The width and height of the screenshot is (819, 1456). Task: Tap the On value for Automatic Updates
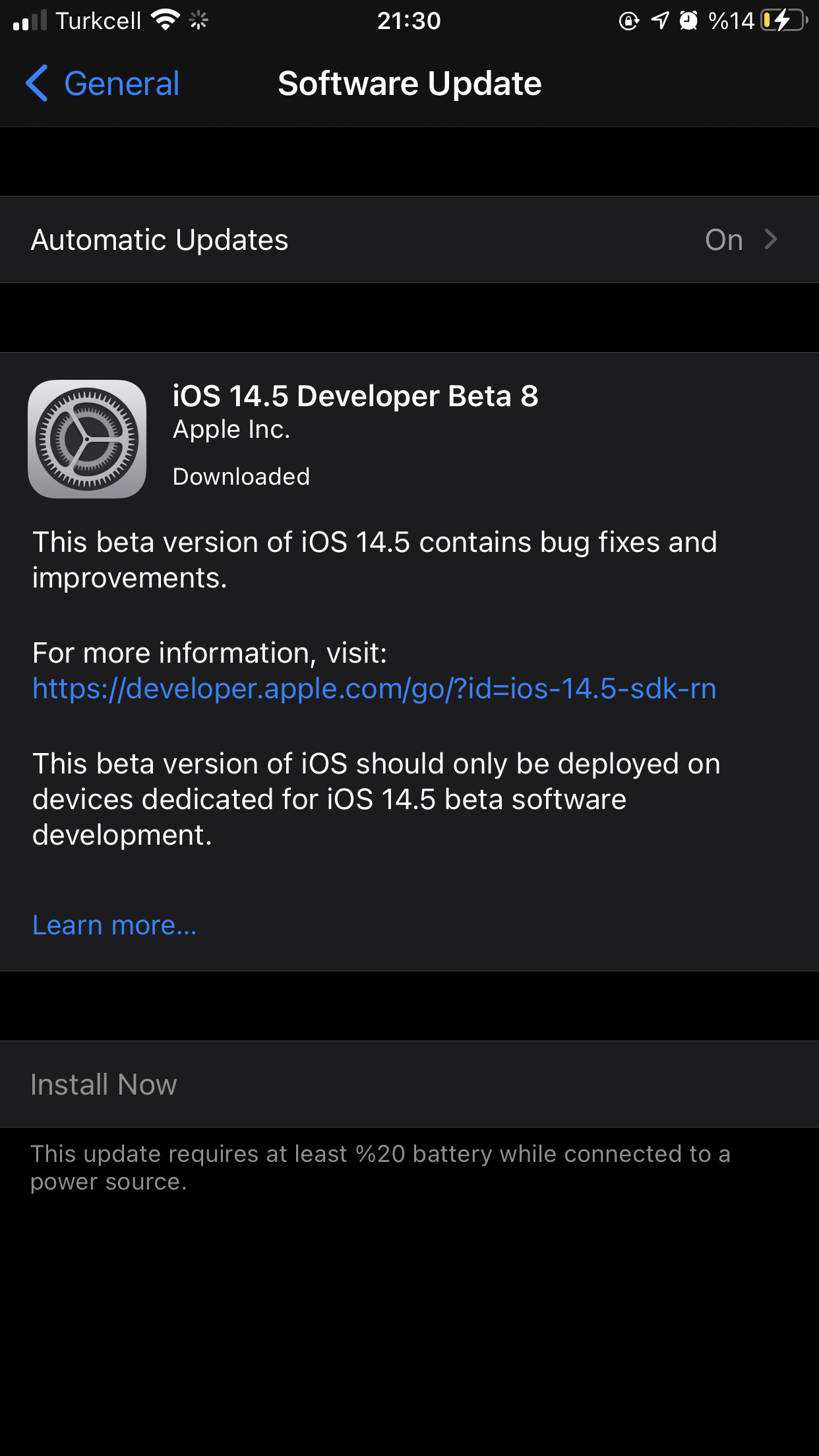point(724,240)
